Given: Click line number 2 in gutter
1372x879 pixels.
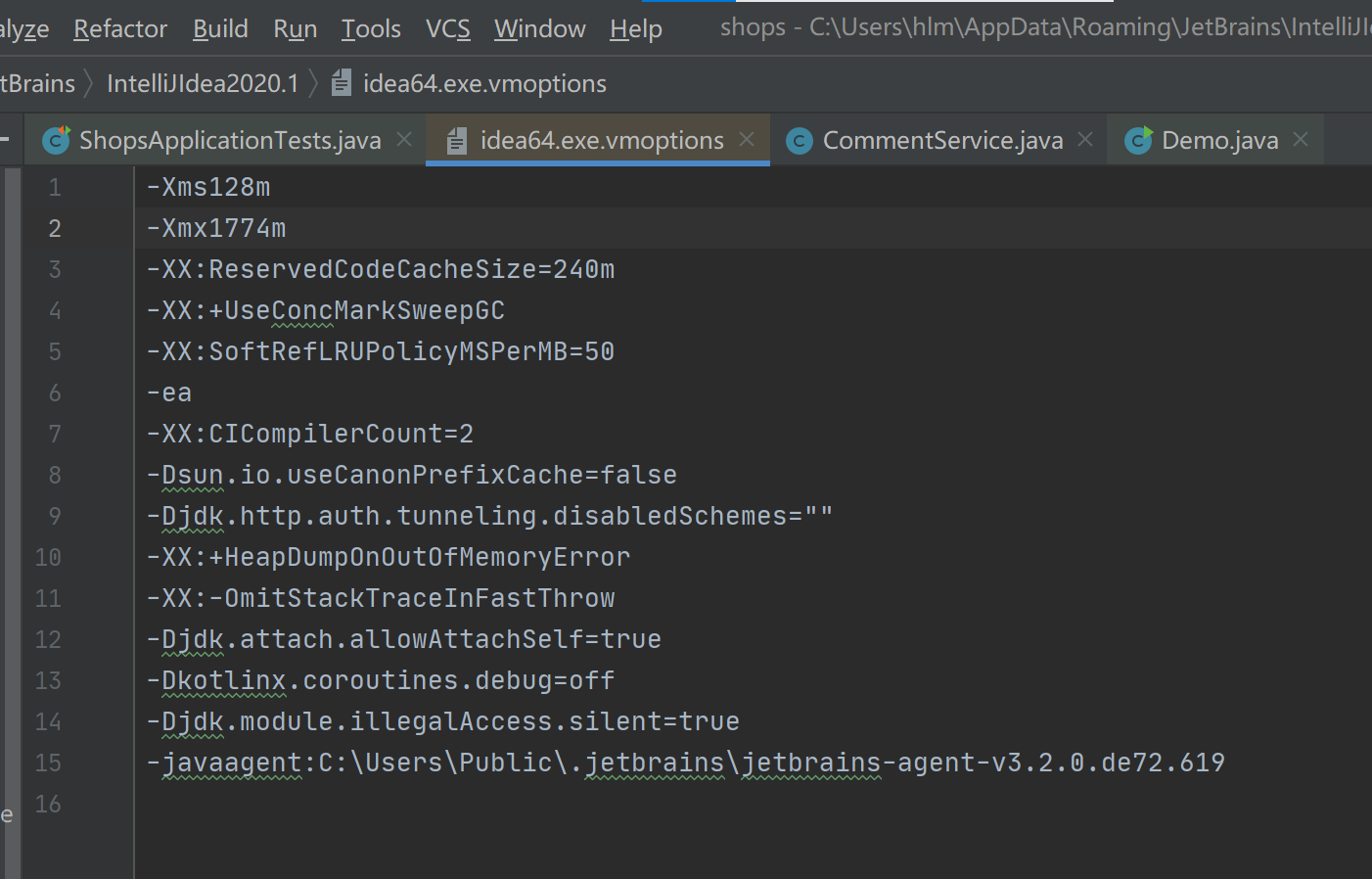Looking at the screenshot, I should (55, 228).
